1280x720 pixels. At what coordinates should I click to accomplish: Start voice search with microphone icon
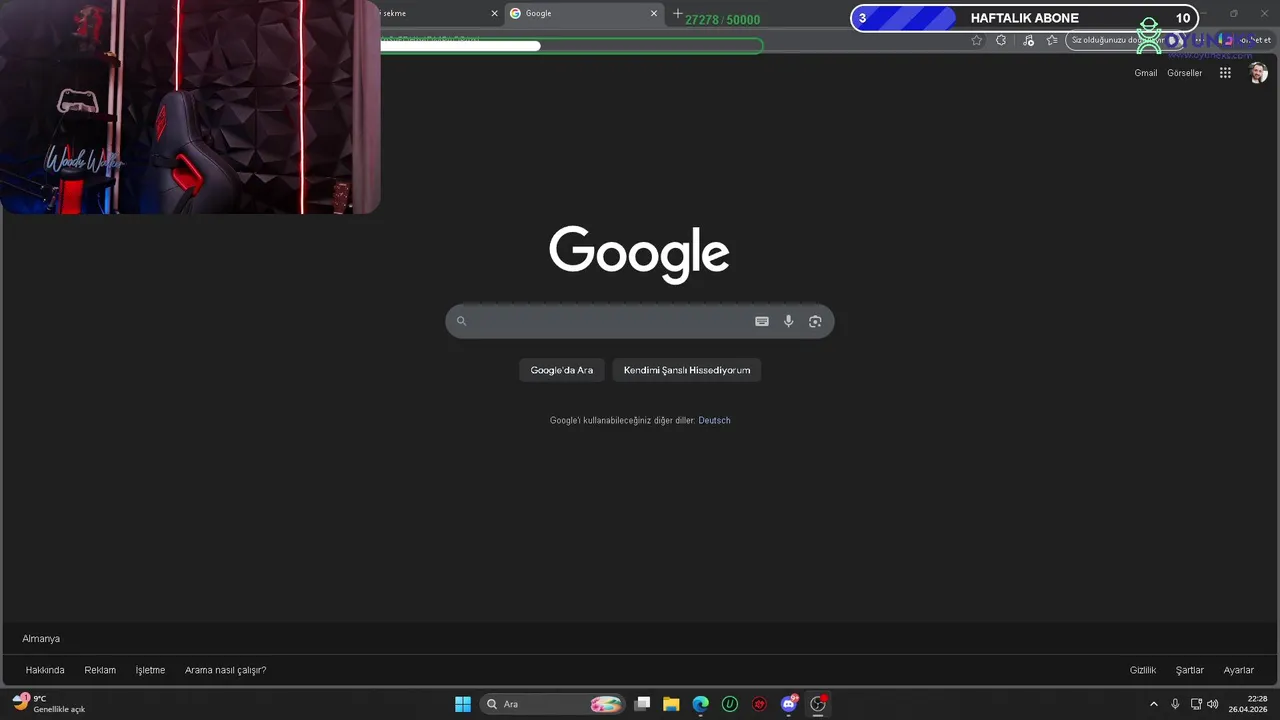click(788, 321)
